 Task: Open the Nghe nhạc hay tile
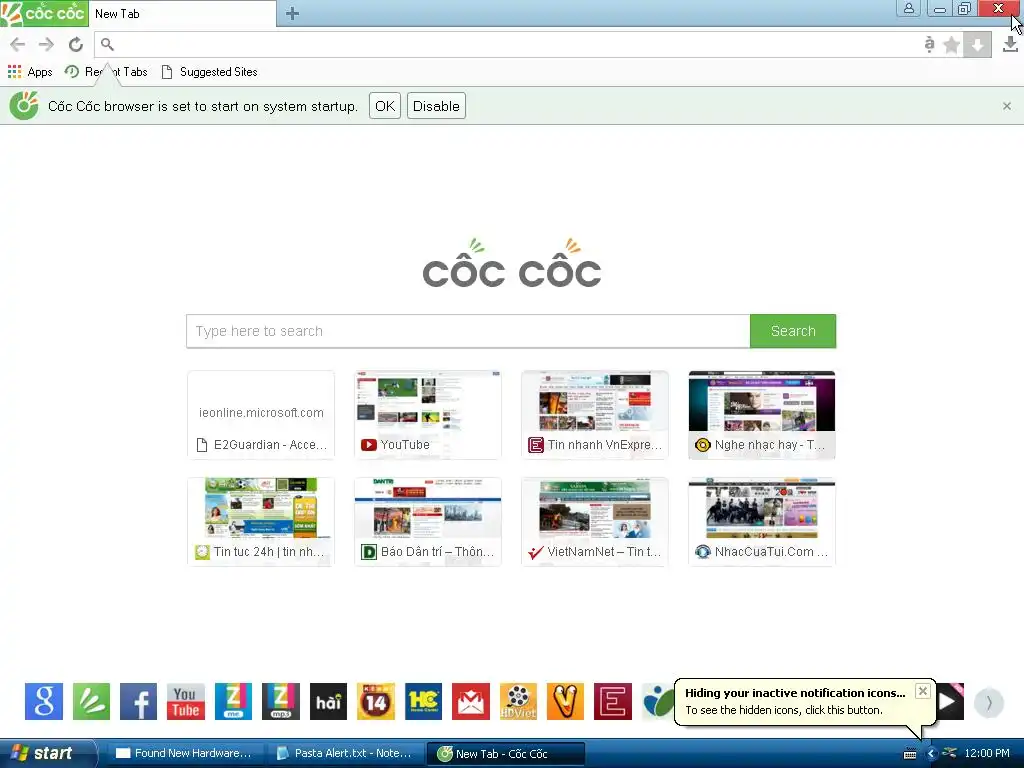point(762,415)
